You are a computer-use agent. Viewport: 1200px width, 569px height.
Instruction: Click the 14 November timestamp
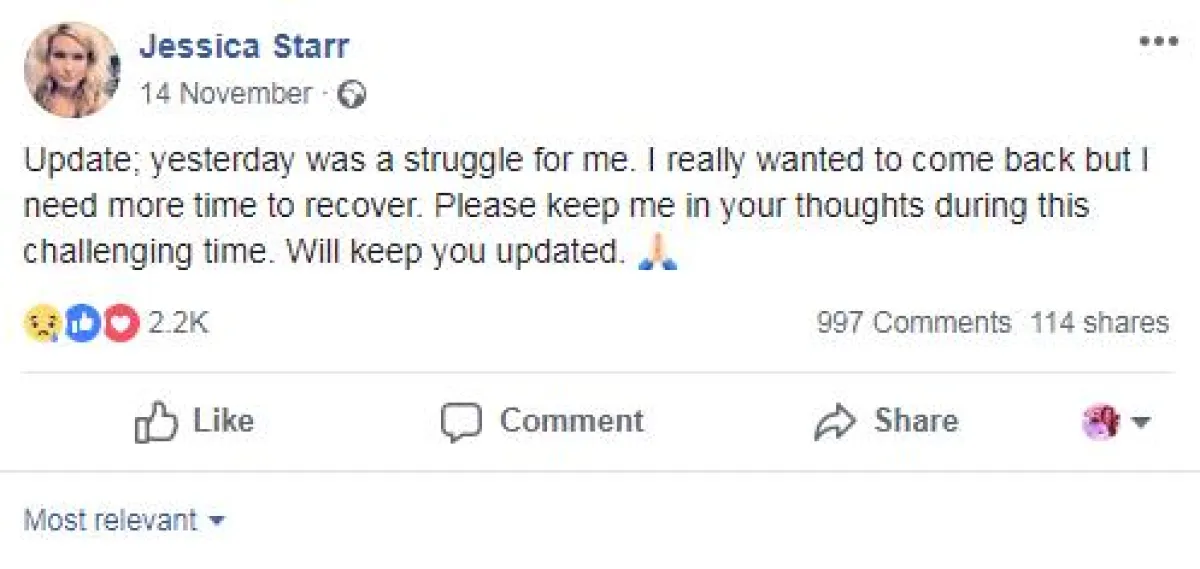tap(226, 94)
